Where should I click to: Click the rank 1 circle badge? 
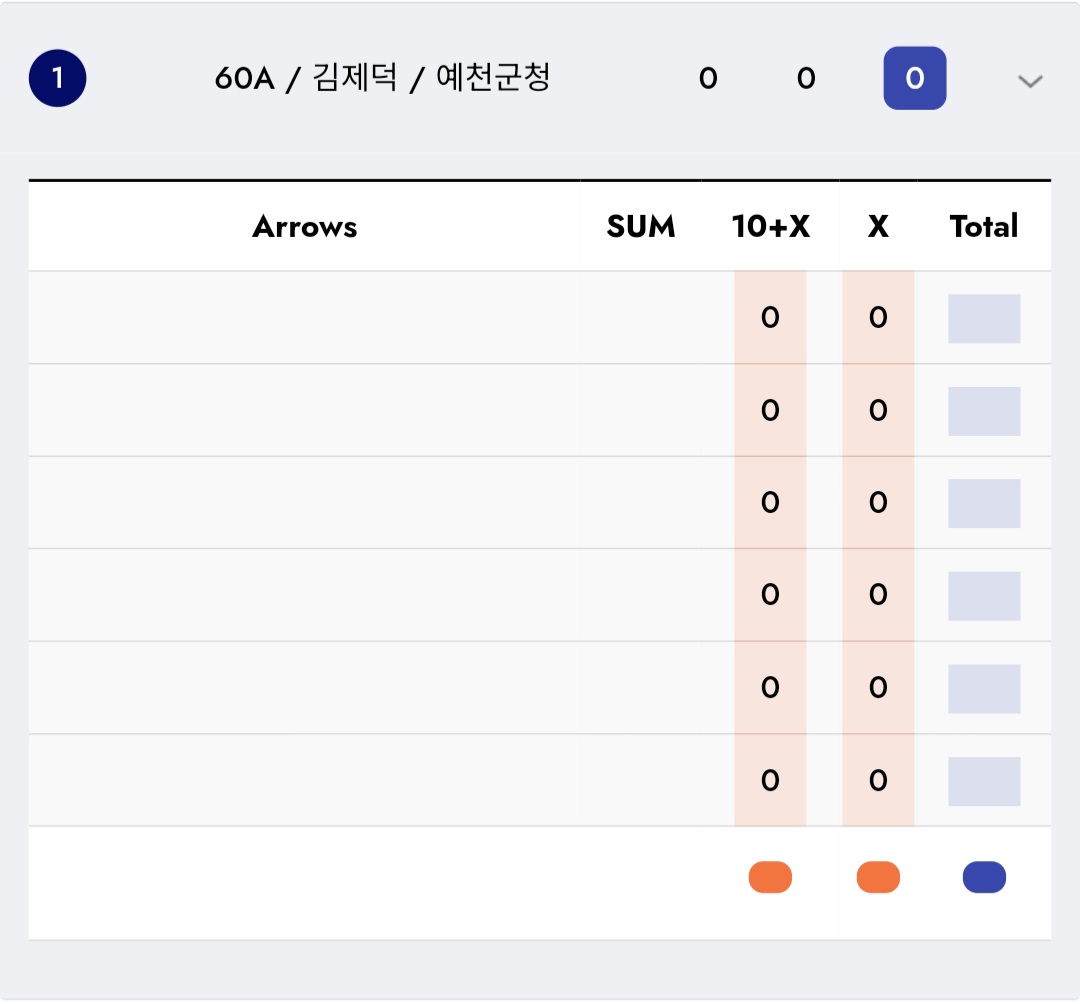(x=58, y=78)
